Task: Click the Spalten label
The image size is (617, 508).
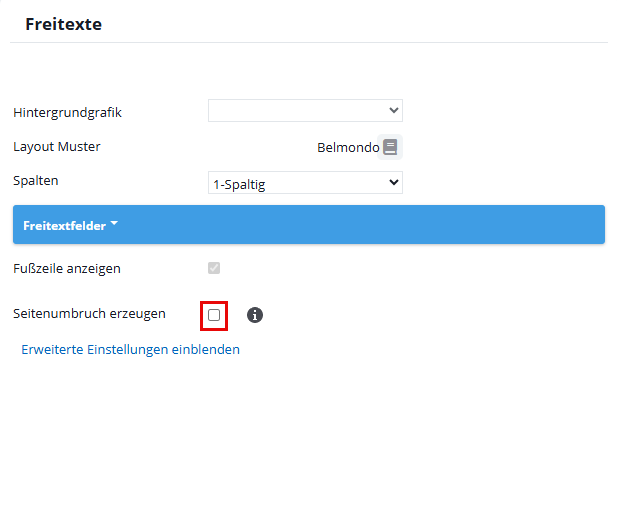Action: 36,181
